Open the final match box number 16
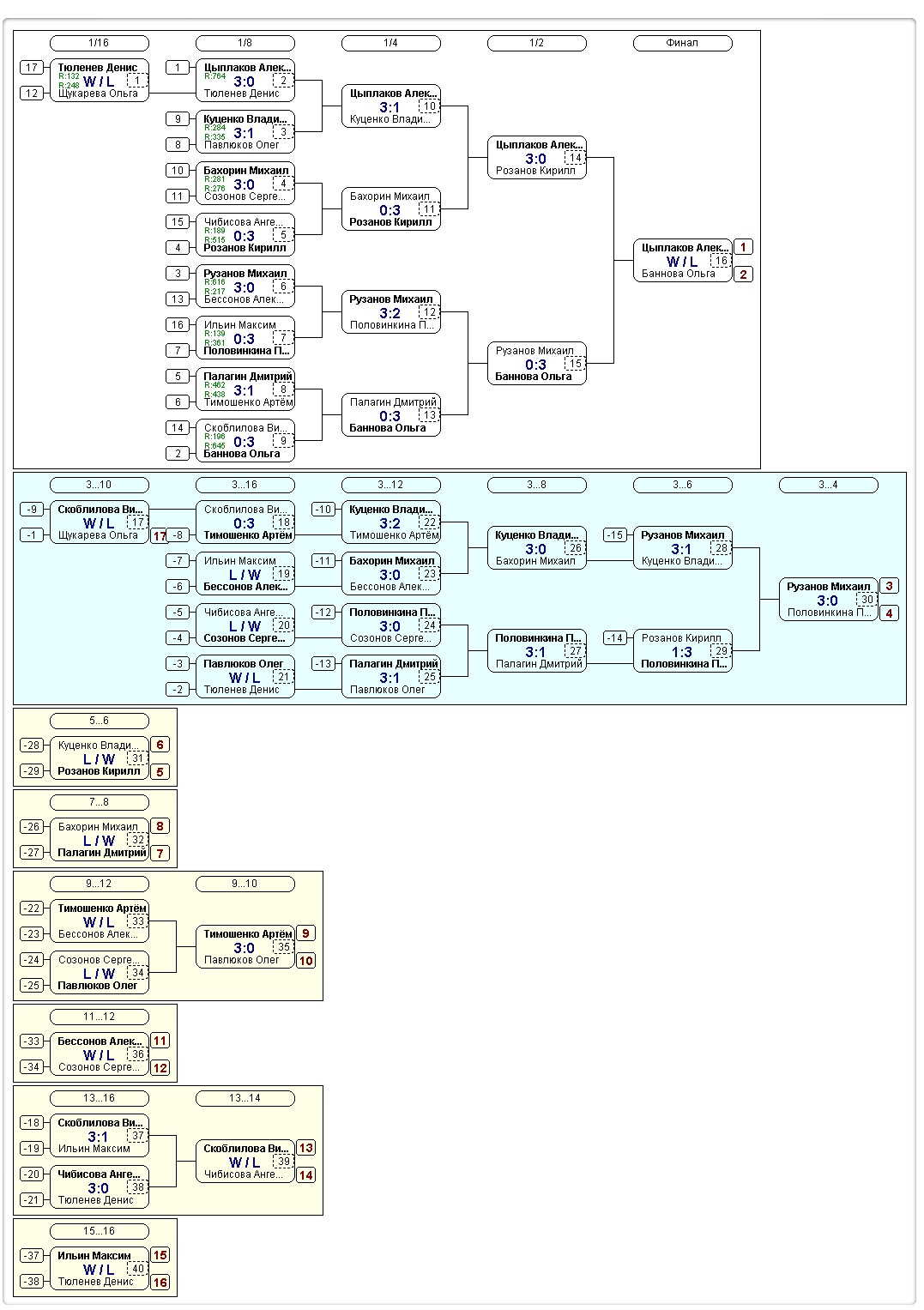Viewport: 924px width, 1310px height. tap(683, 261)
